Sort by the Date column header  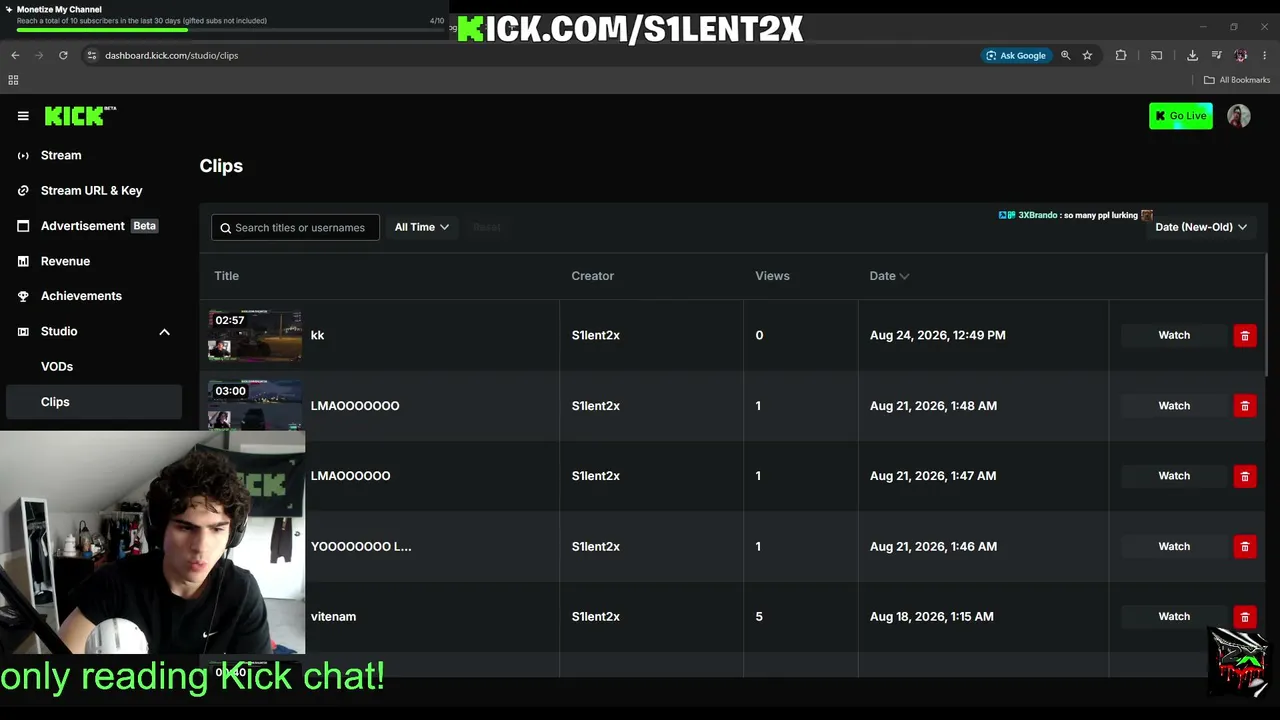889,276
